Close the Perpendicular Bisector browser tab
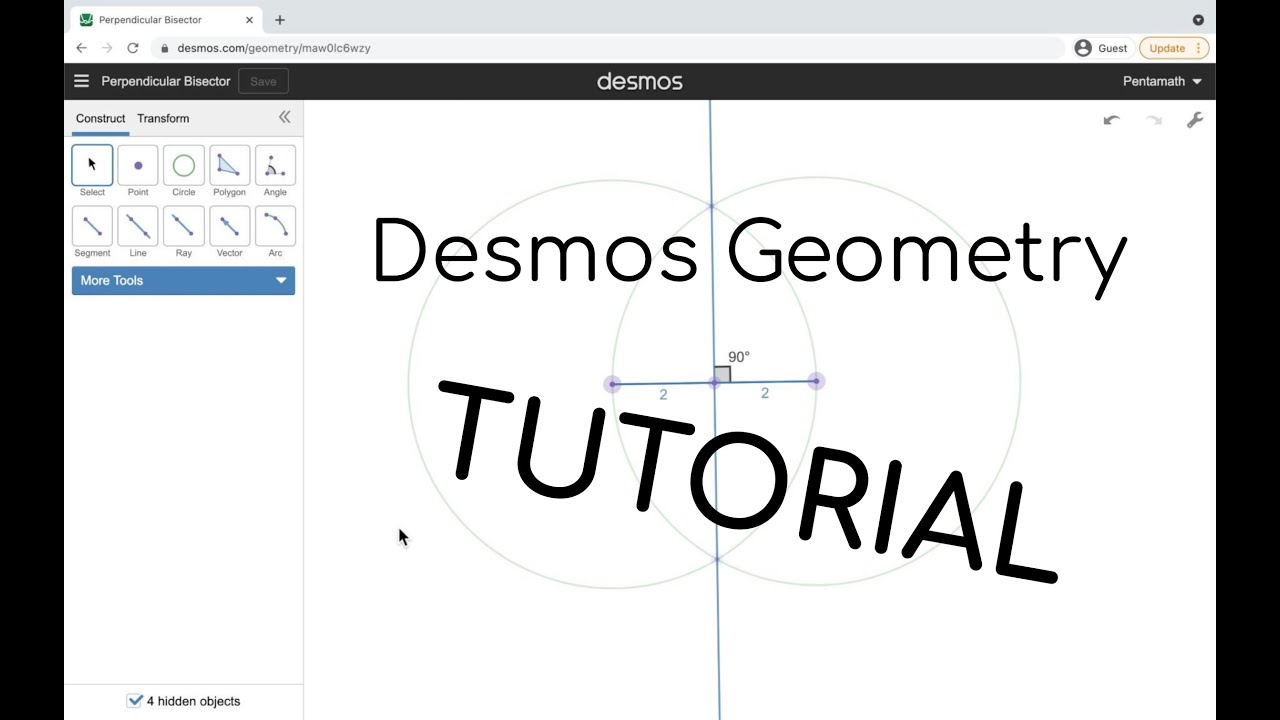The height and width of the screenshot is (720, 1280). (x=250, y=20)
